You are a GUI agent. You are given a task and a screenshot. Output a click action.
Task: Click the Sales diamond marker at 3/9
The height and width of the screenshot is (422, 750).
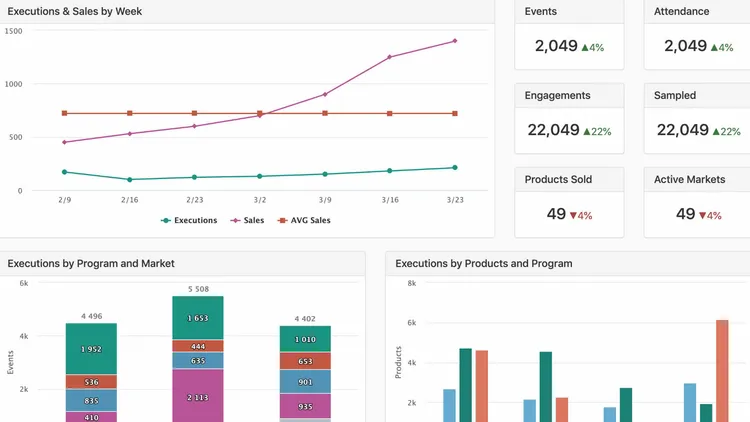coord(325,95)
